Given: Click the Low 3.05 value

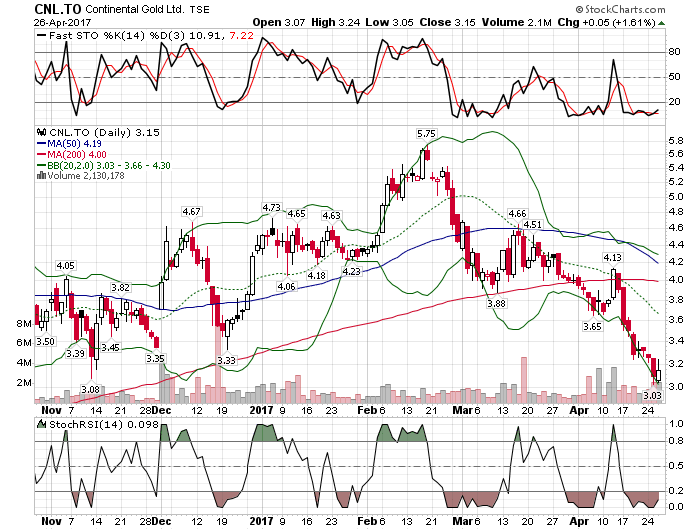Looking at the screenshot, I should click(x=389, y=22).
